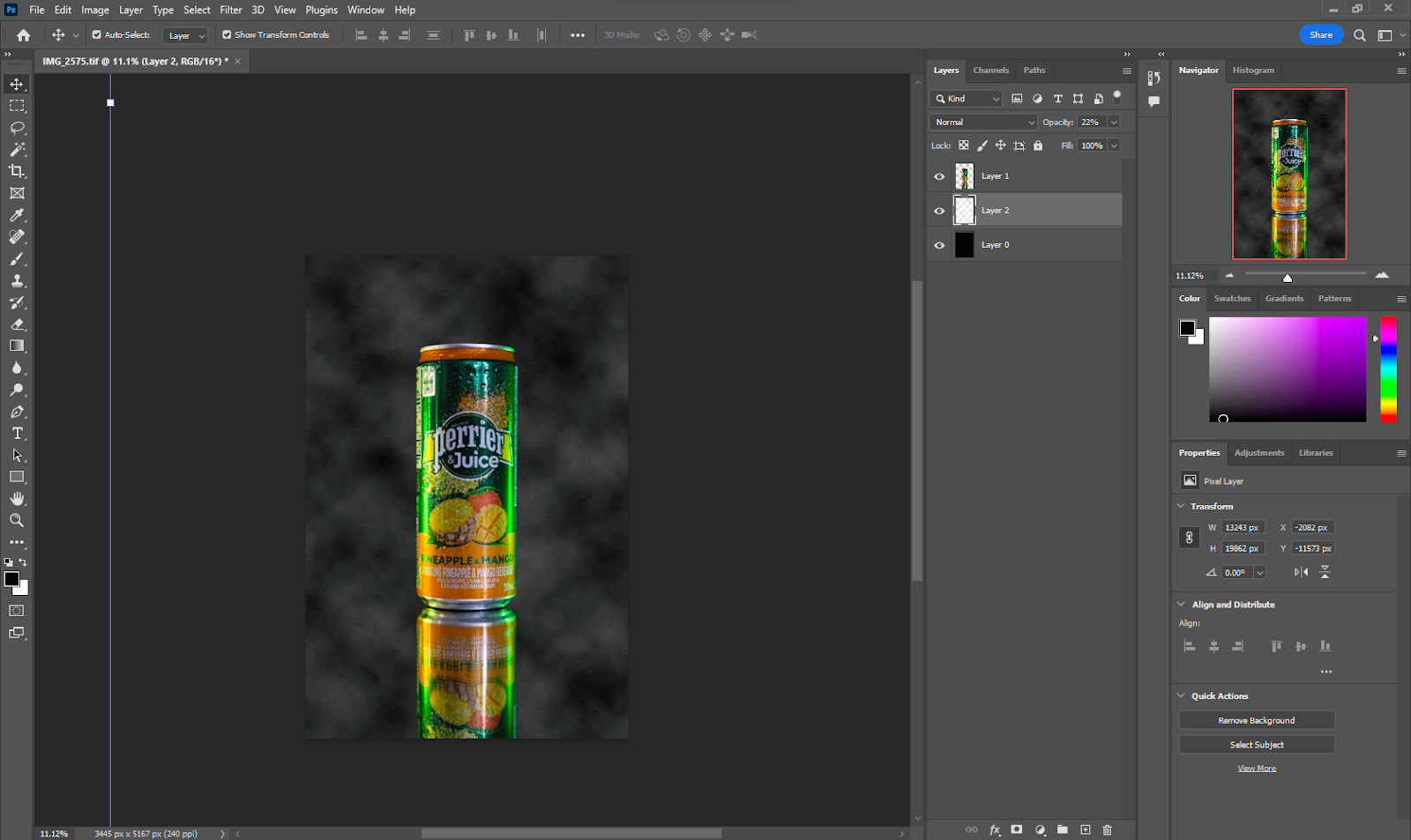Viewport: 1411px width, 840px height.
Task: Select the Crop tool
Action: (x=17, y=171)
